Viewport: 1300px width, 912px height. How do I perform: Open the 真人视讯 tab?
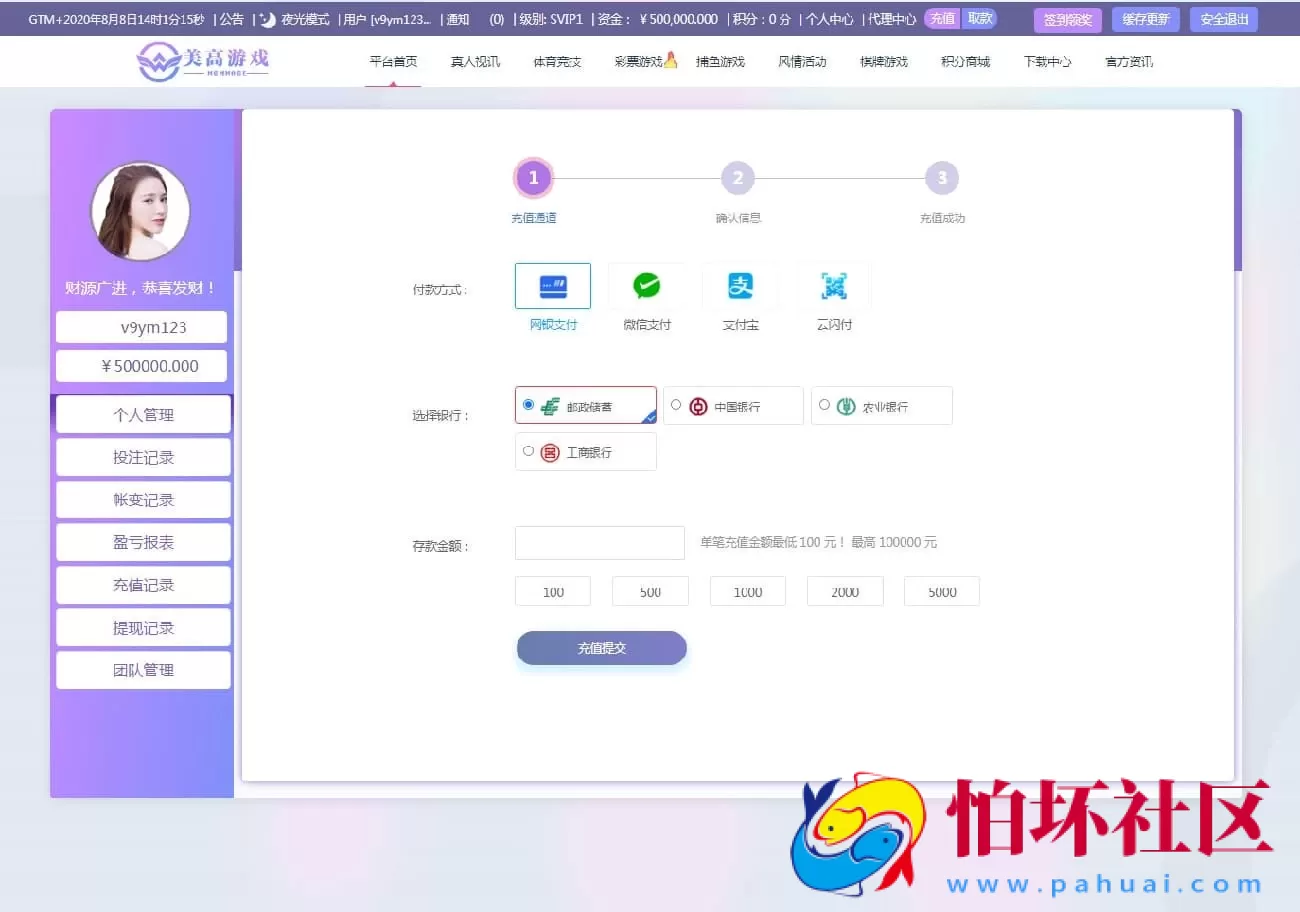coord(475,61)
